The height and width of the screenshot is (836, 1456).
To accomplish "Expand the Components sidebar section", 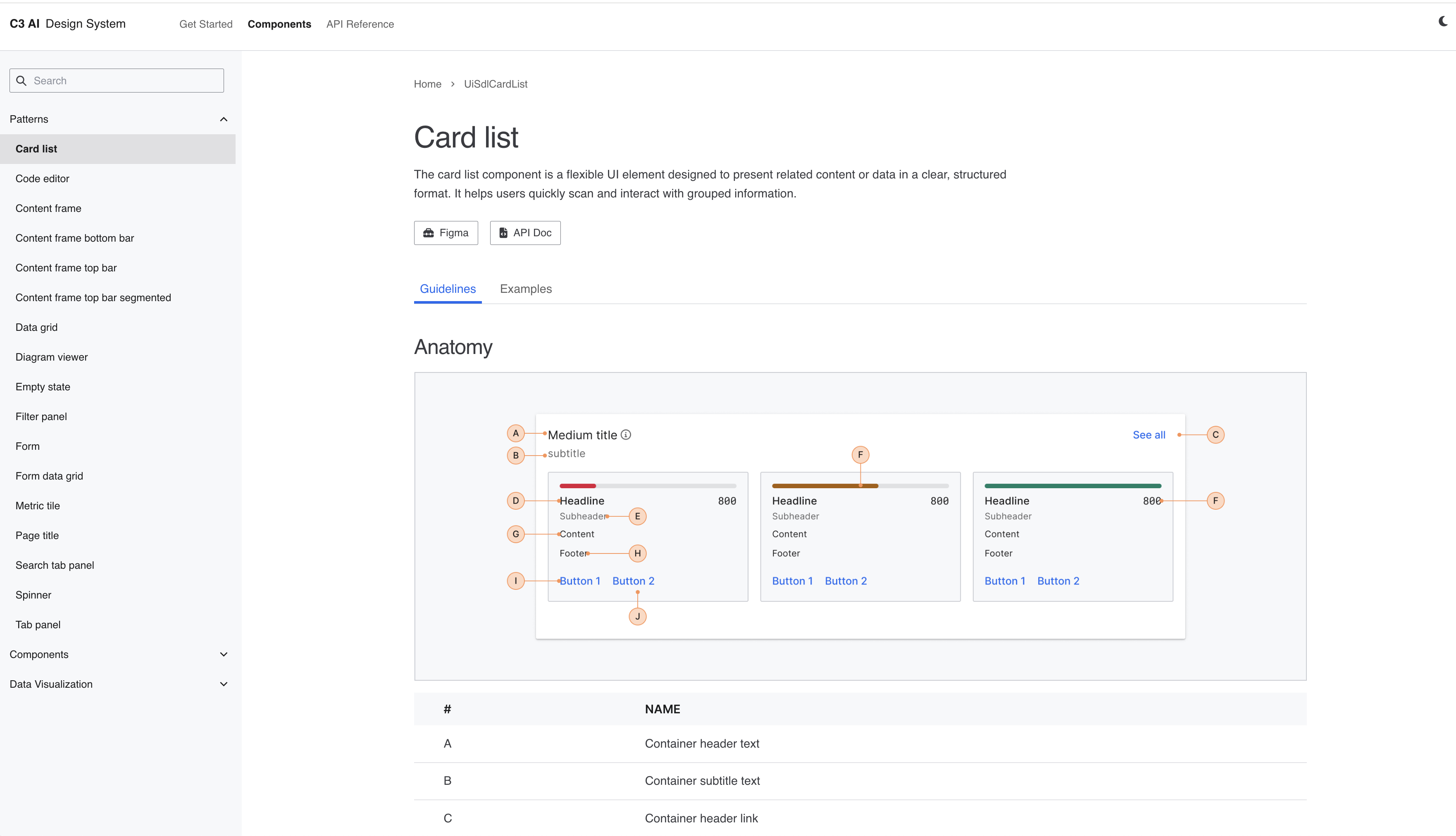I will point(224,655).
